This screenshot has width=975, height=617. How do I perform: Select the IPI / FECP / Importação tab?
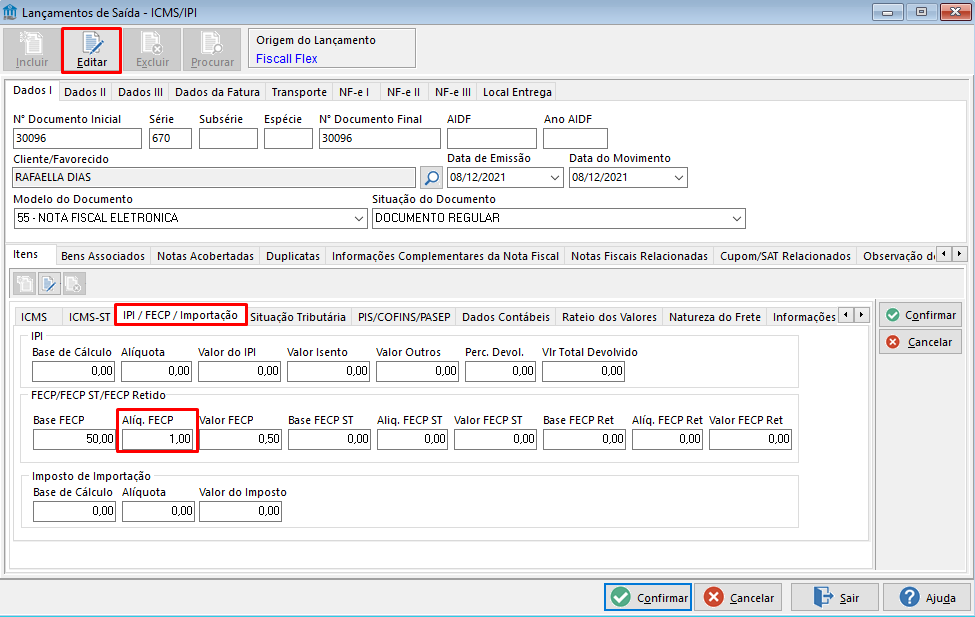click(x=180, y=315)
